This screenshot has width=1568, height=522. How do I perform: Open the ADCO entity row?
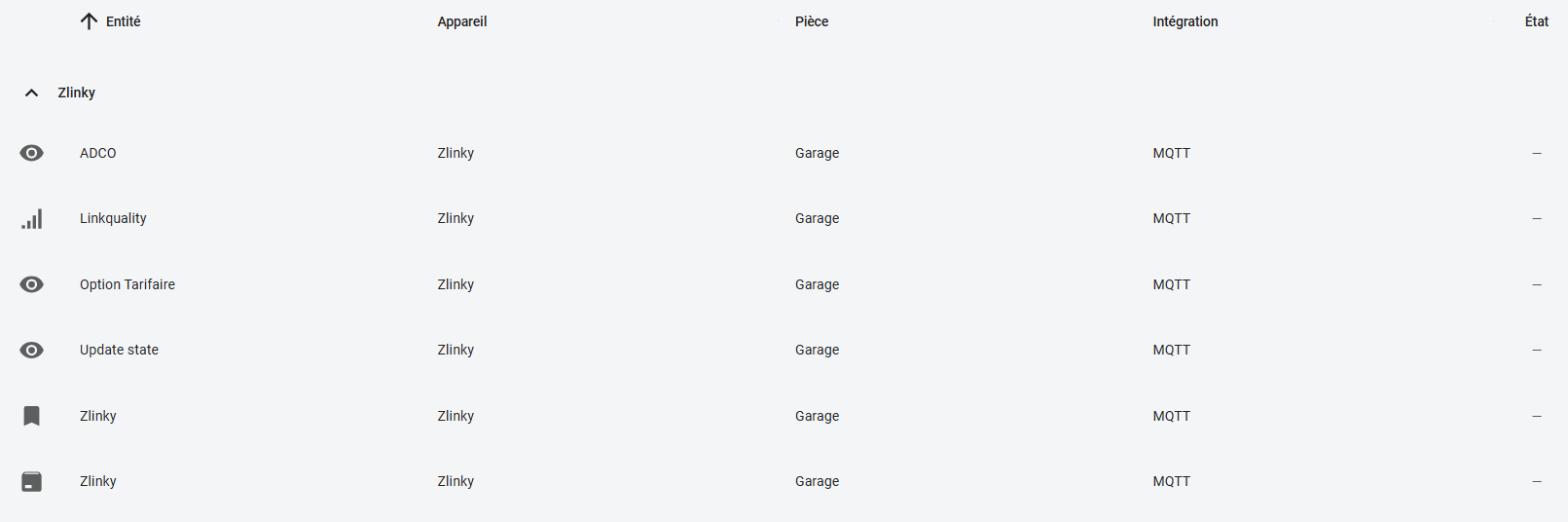coord(98,153)
